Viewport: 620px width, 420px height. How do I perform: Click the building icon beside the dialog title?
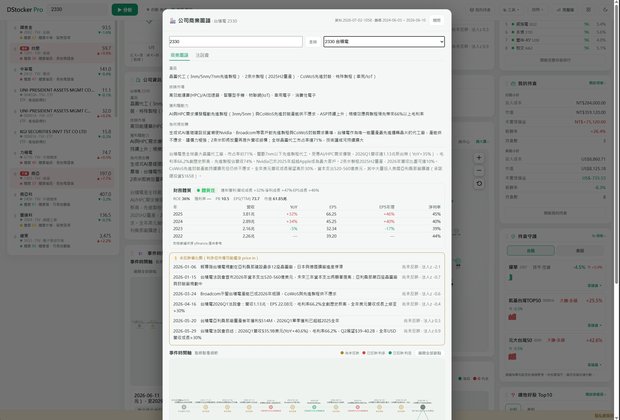click(172, 21)
